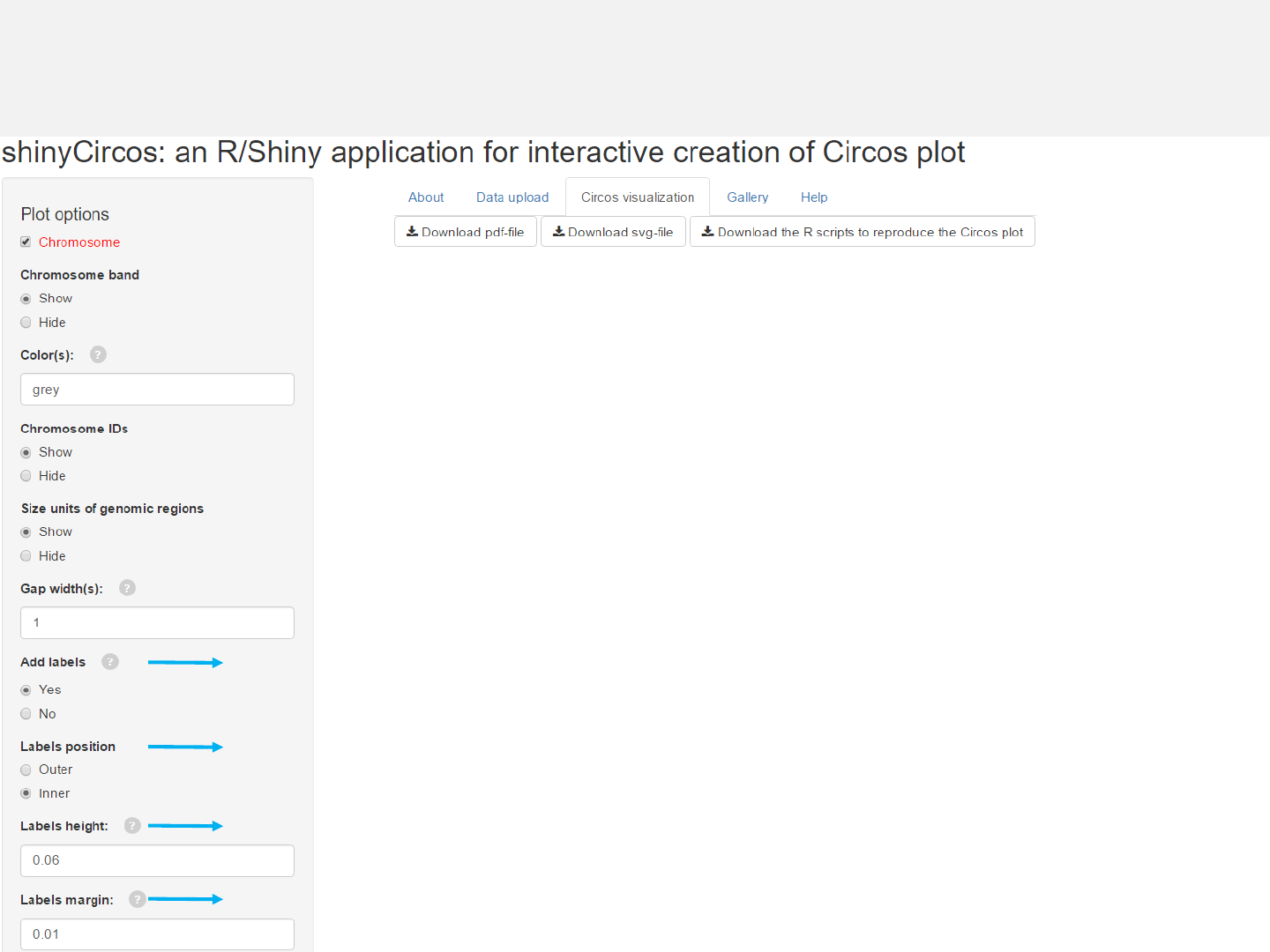
Task: Click the Gap width(s) input field
Action: [x=157, y=622]
